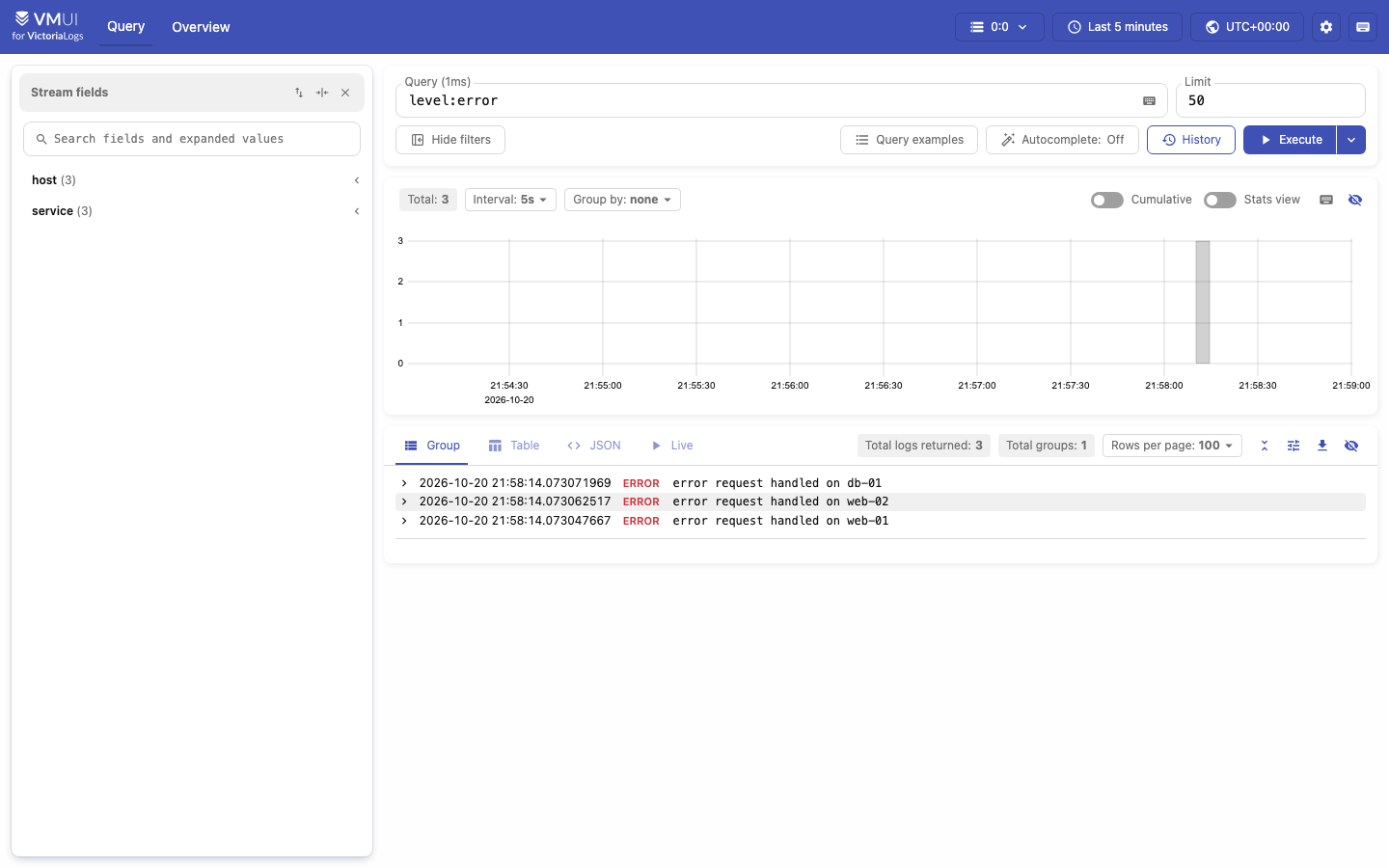Hide the hits chart with eye icon
1389x868 pixels.
[1355, 200]
